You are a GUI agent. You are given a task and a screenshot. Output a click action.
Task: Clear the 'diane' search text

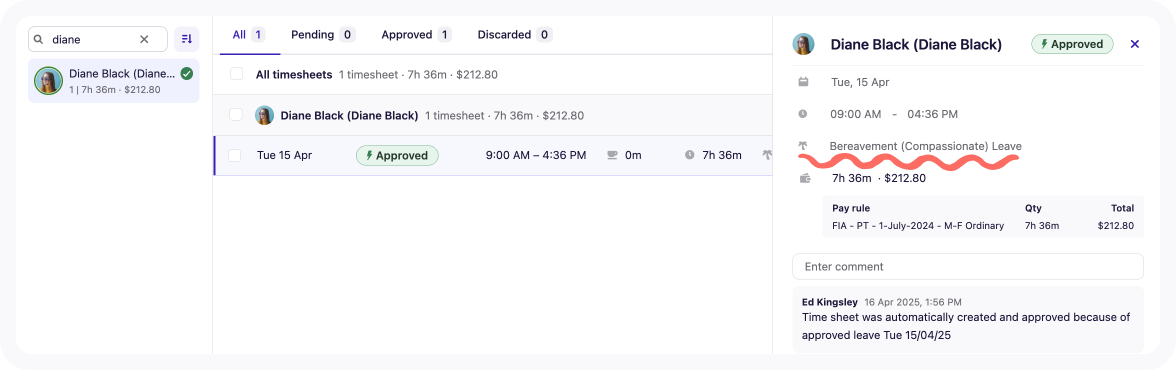pos(144,39)
